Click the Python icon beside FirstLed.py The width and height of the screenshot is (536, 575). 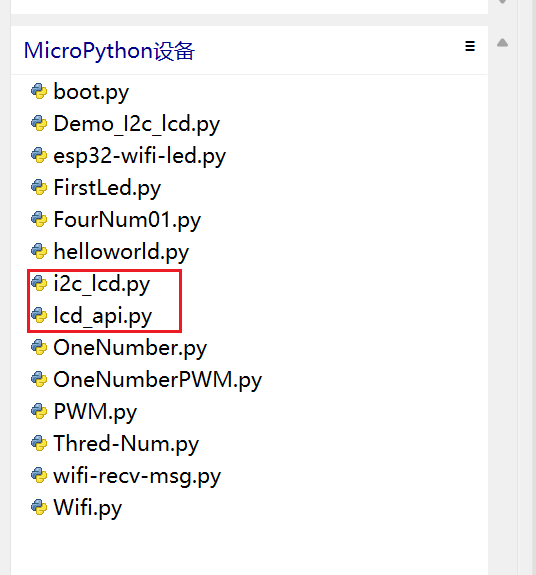(39, 187)
